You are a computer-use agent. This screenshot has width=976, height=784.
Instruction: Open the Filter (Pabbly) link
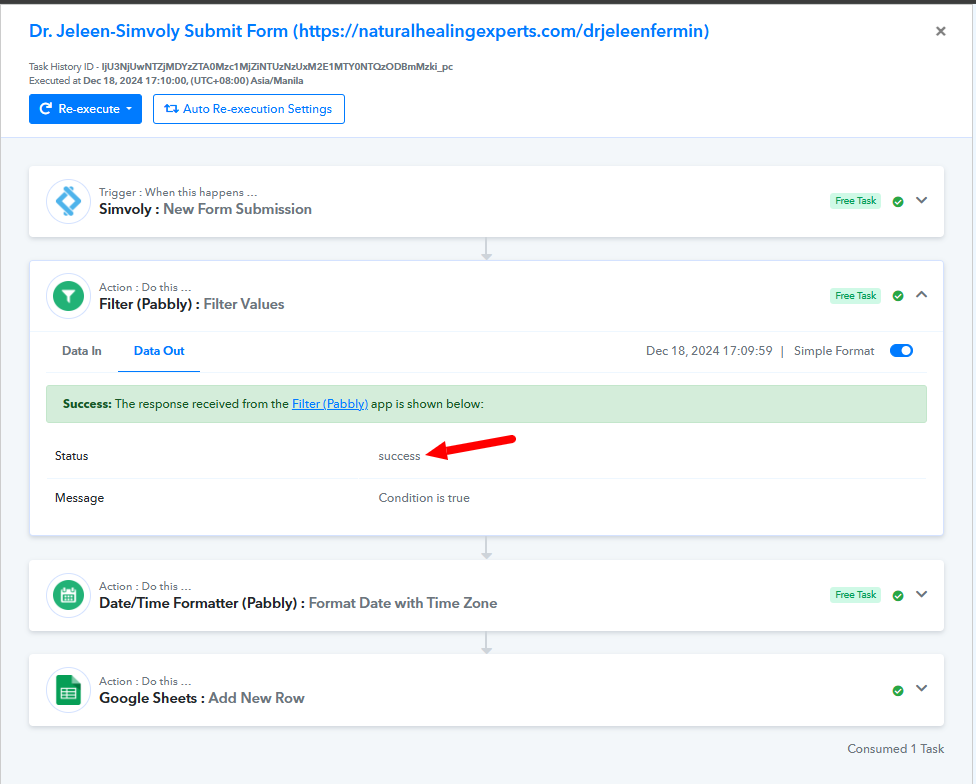click(330, 404)
